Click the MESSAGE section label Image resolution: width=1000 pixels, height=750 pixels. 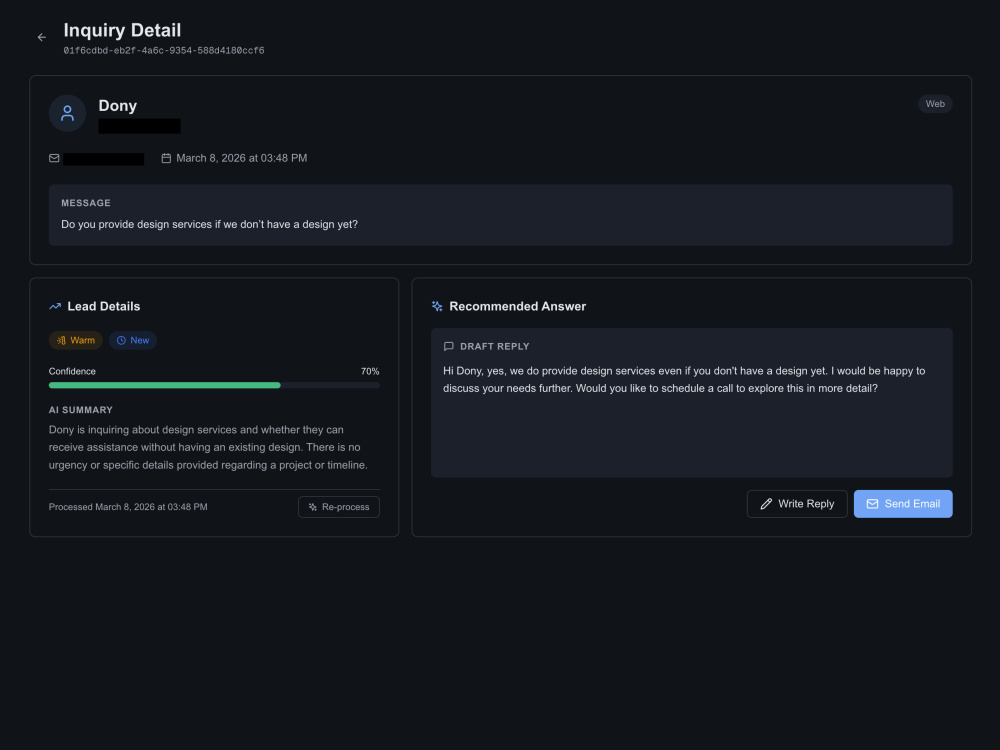point(86,203)
